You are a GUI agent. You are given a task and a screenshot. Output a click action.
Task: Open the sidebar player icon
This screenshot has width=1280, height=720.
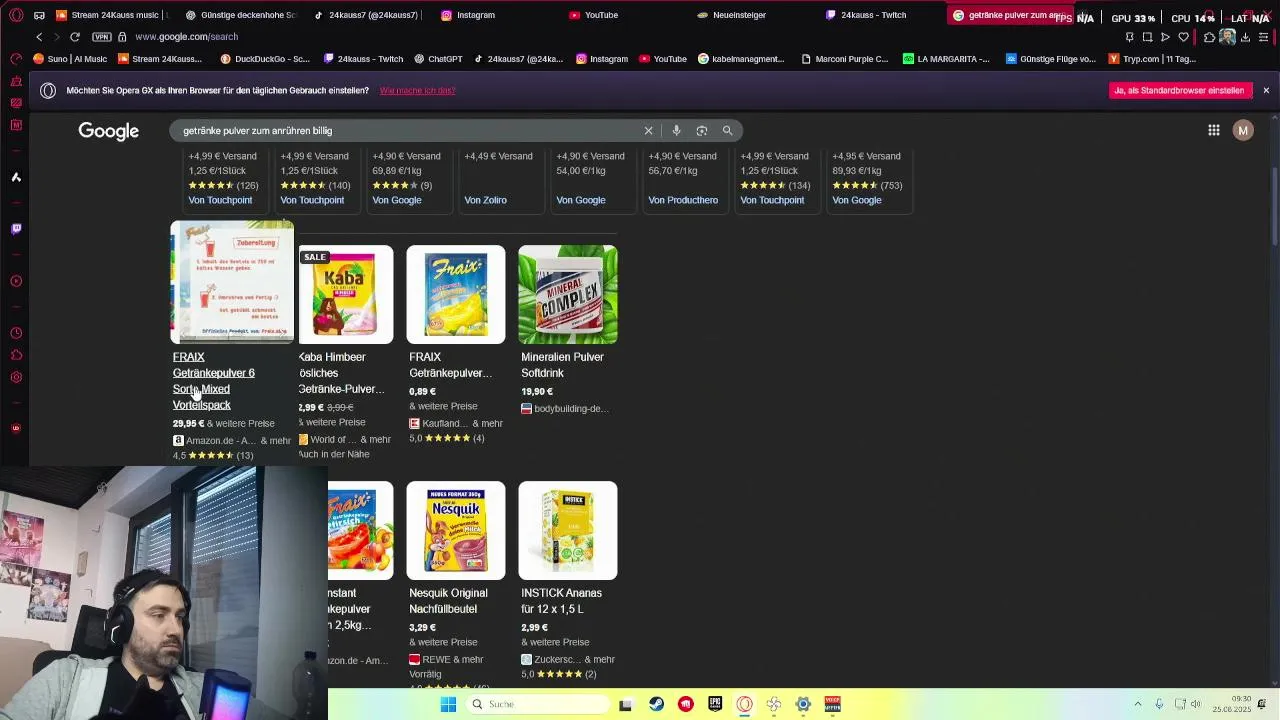16,281
